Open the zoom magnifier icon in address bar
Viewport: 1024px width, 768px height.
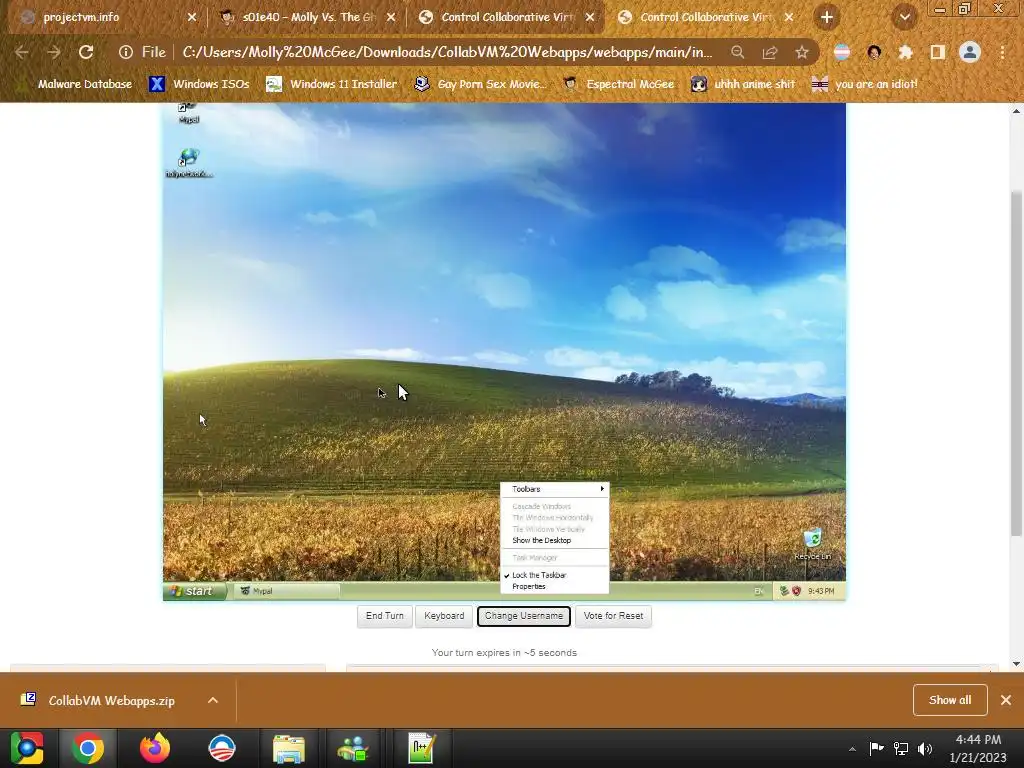click(738, 52)
